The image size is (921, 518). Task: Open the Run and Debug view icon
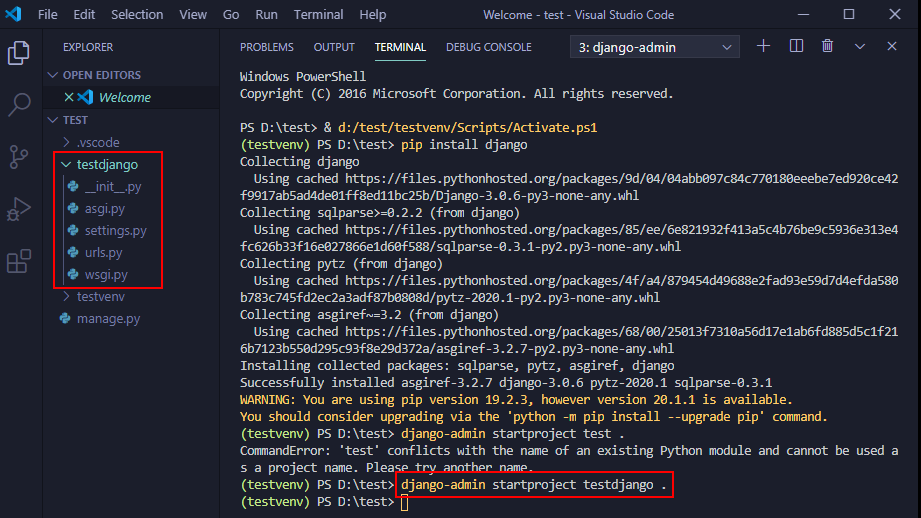point(19,209)
